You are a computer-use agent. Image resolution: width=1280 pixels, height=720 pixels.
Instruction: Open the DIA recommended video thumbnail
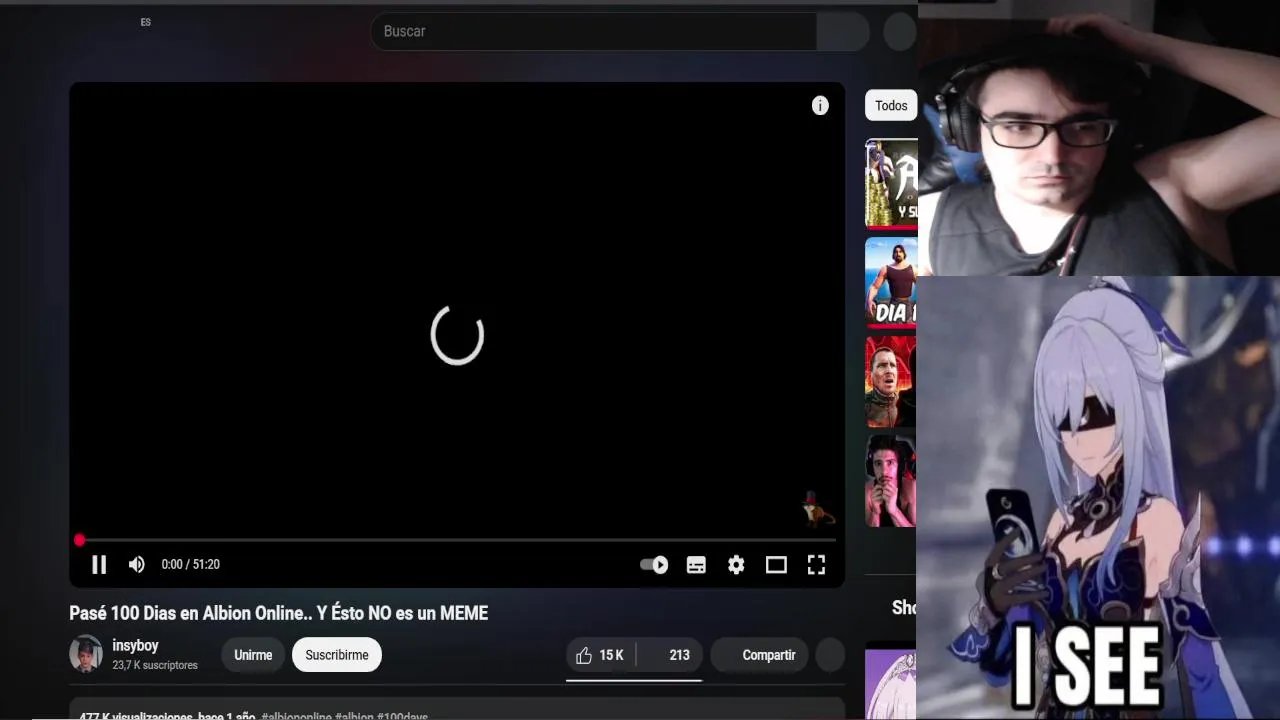click(891, 283)
